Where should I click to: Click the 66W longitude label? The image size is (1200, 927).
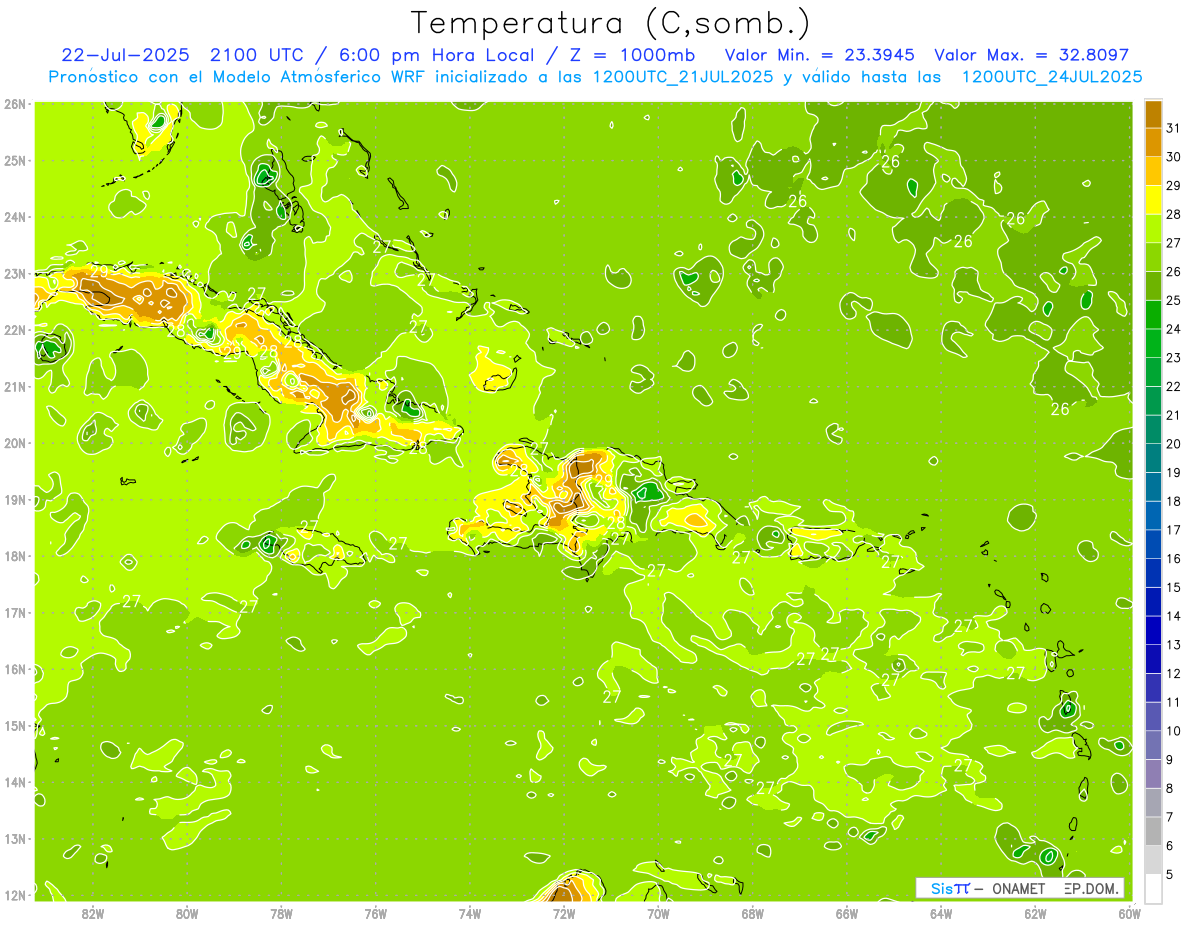(846, 914)
